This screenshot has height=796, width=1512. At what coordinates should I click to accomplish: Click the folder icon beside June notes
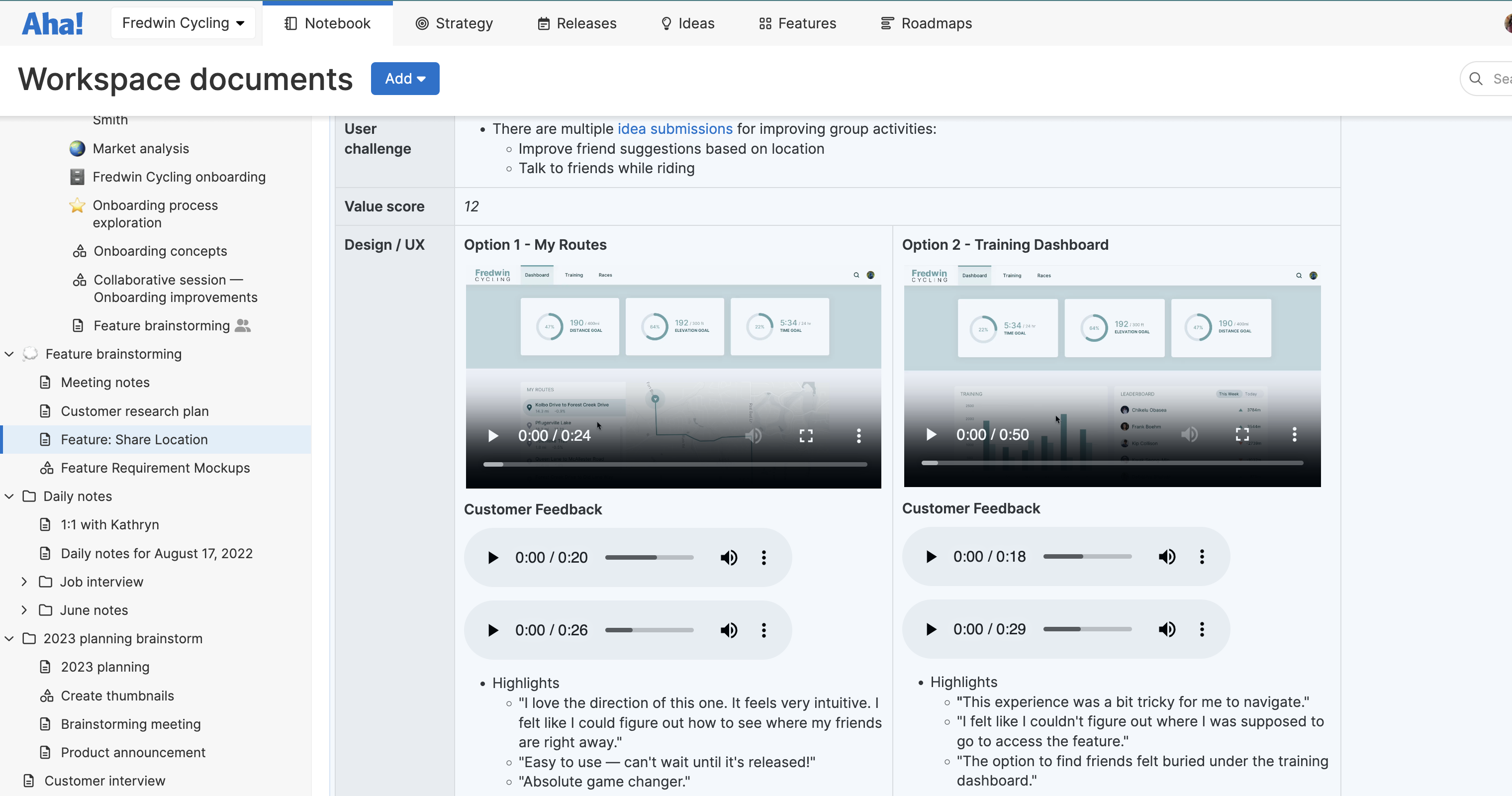pos(45,610)
